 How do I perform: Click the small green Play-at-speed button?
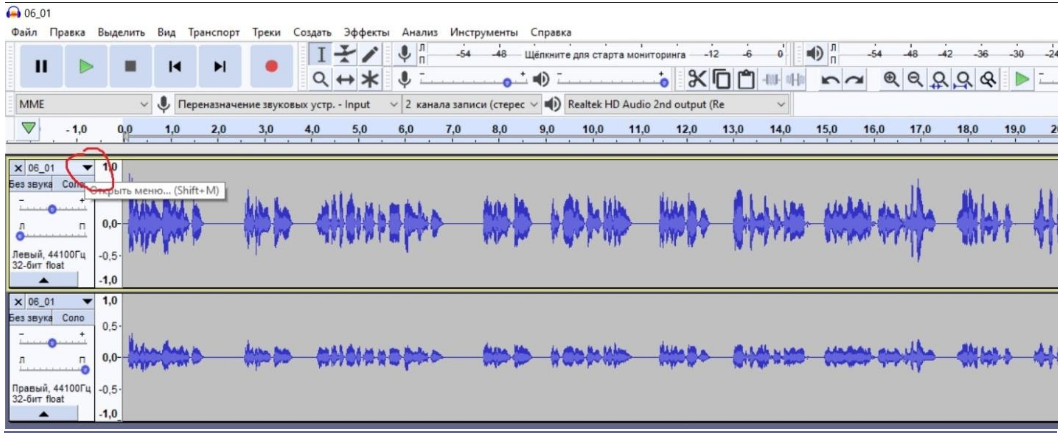(x=1022, y=80)
